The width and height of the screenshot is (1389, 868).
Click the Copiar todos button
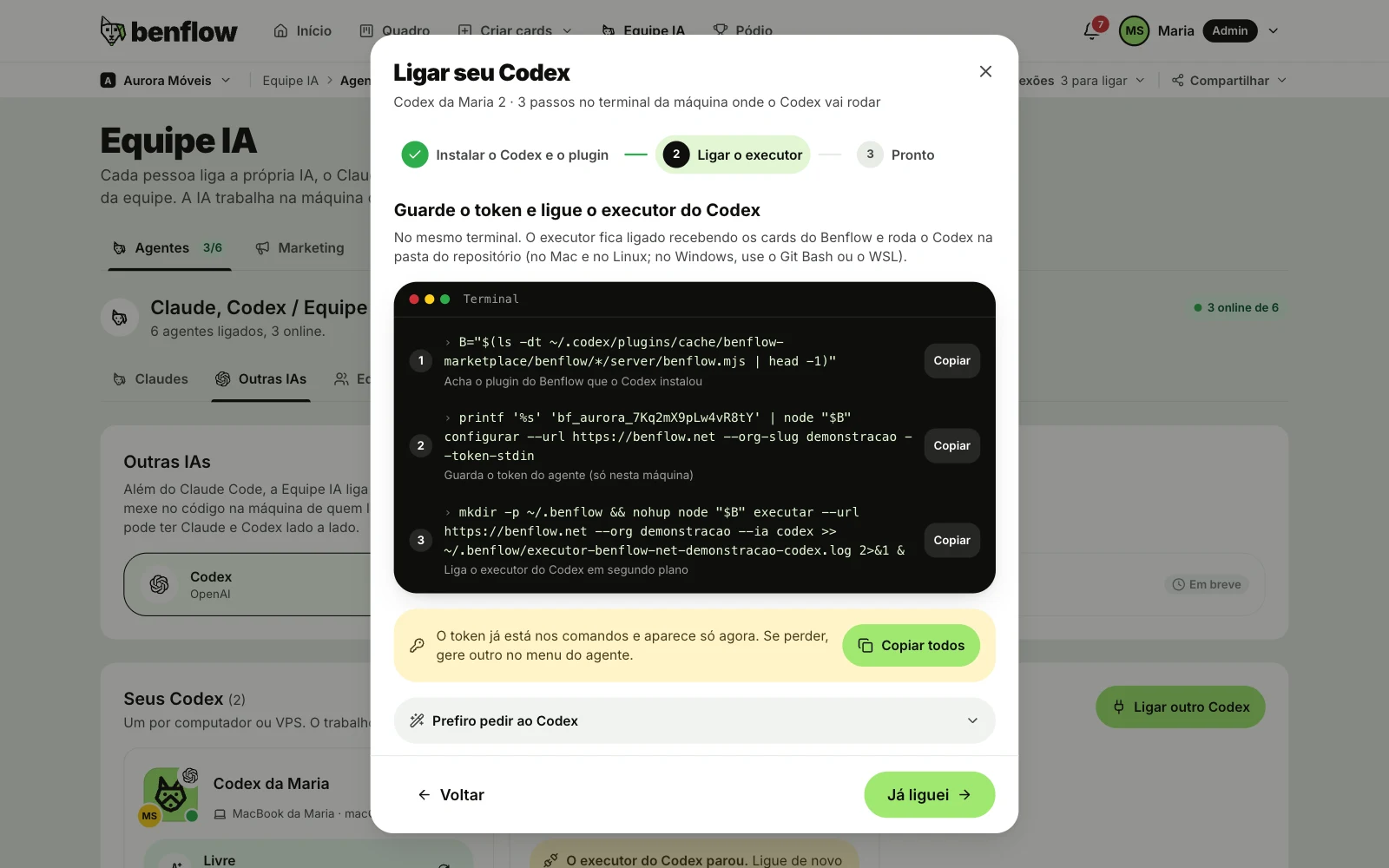click(911, 646)
